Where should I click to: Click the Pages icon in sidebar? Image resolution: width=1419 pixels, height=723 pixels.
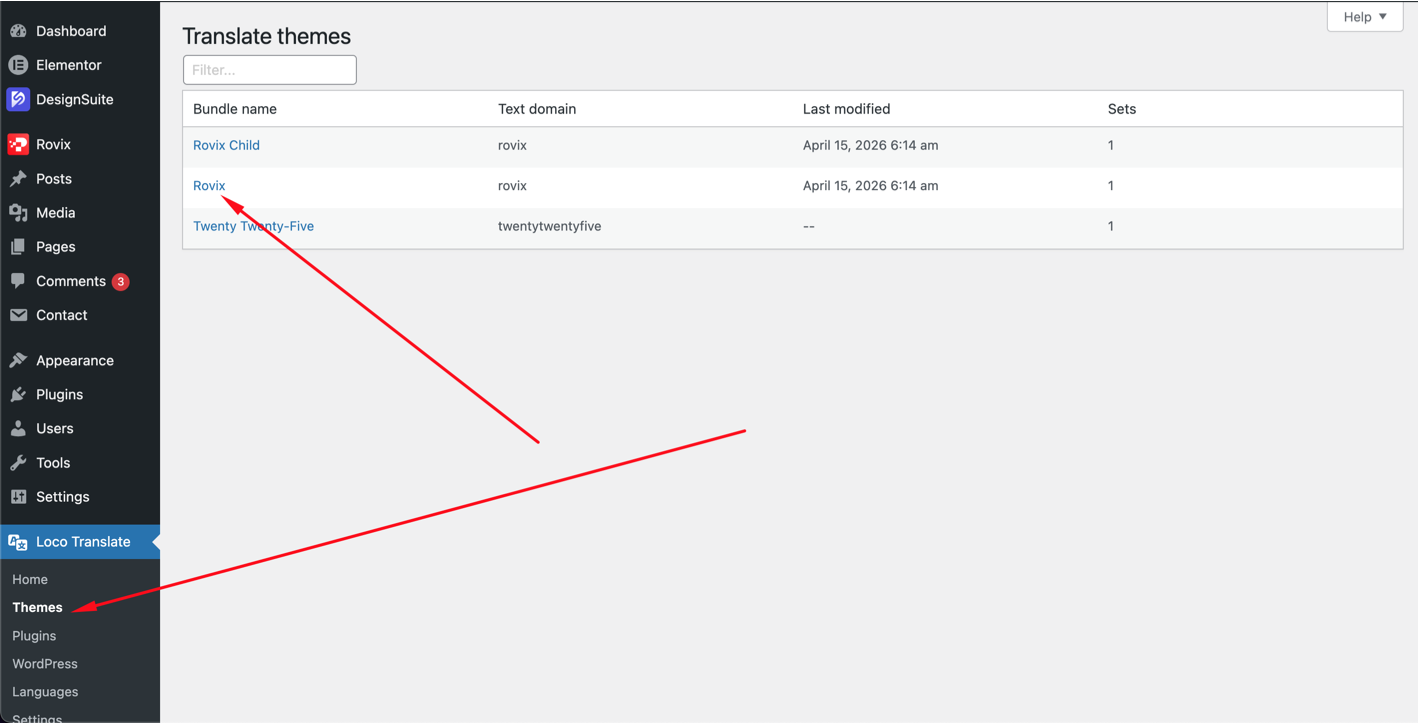18,247
